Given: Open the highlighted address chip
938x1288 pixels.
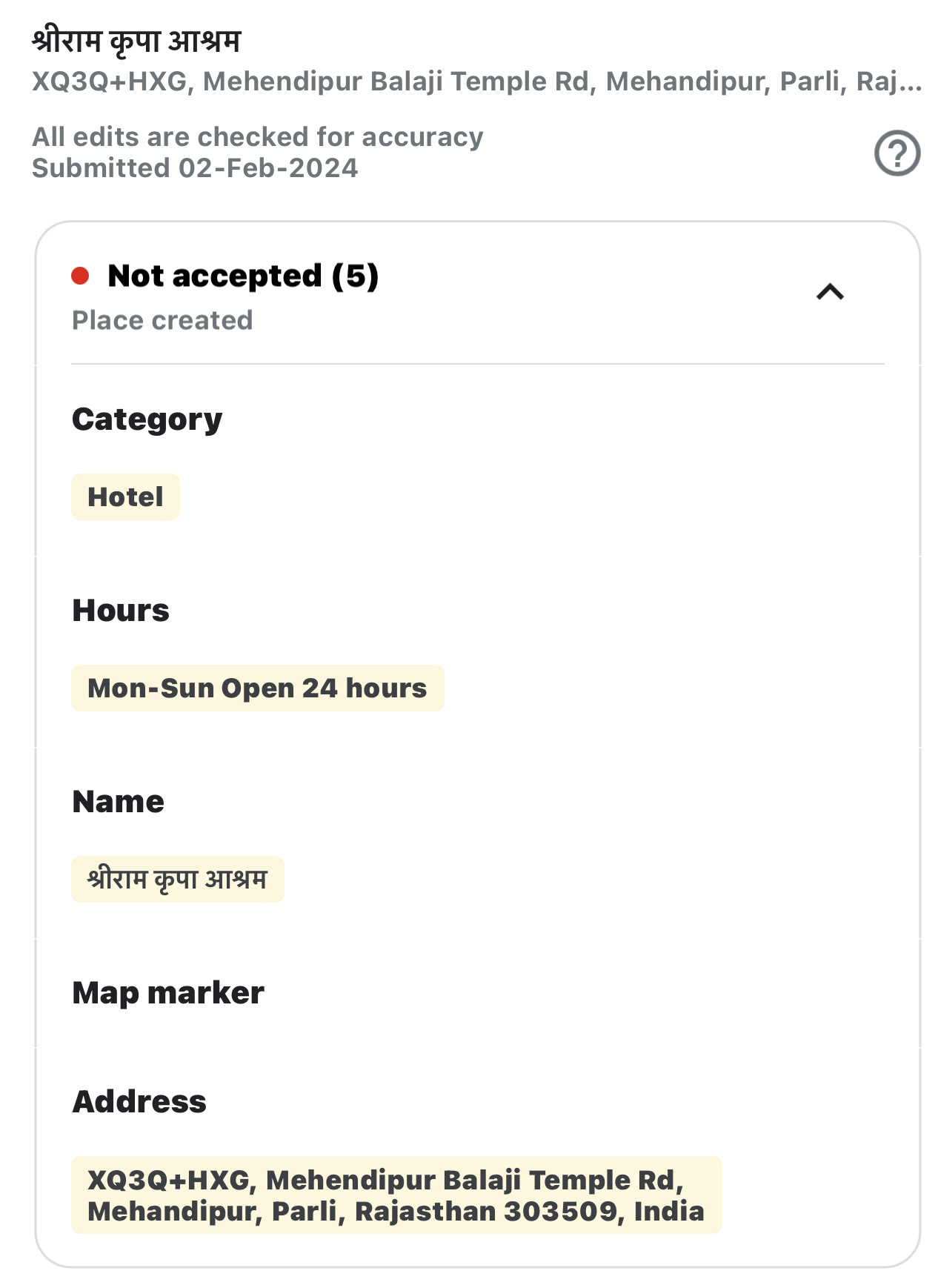Looking at the screenshot, I should coord(396,1195).
